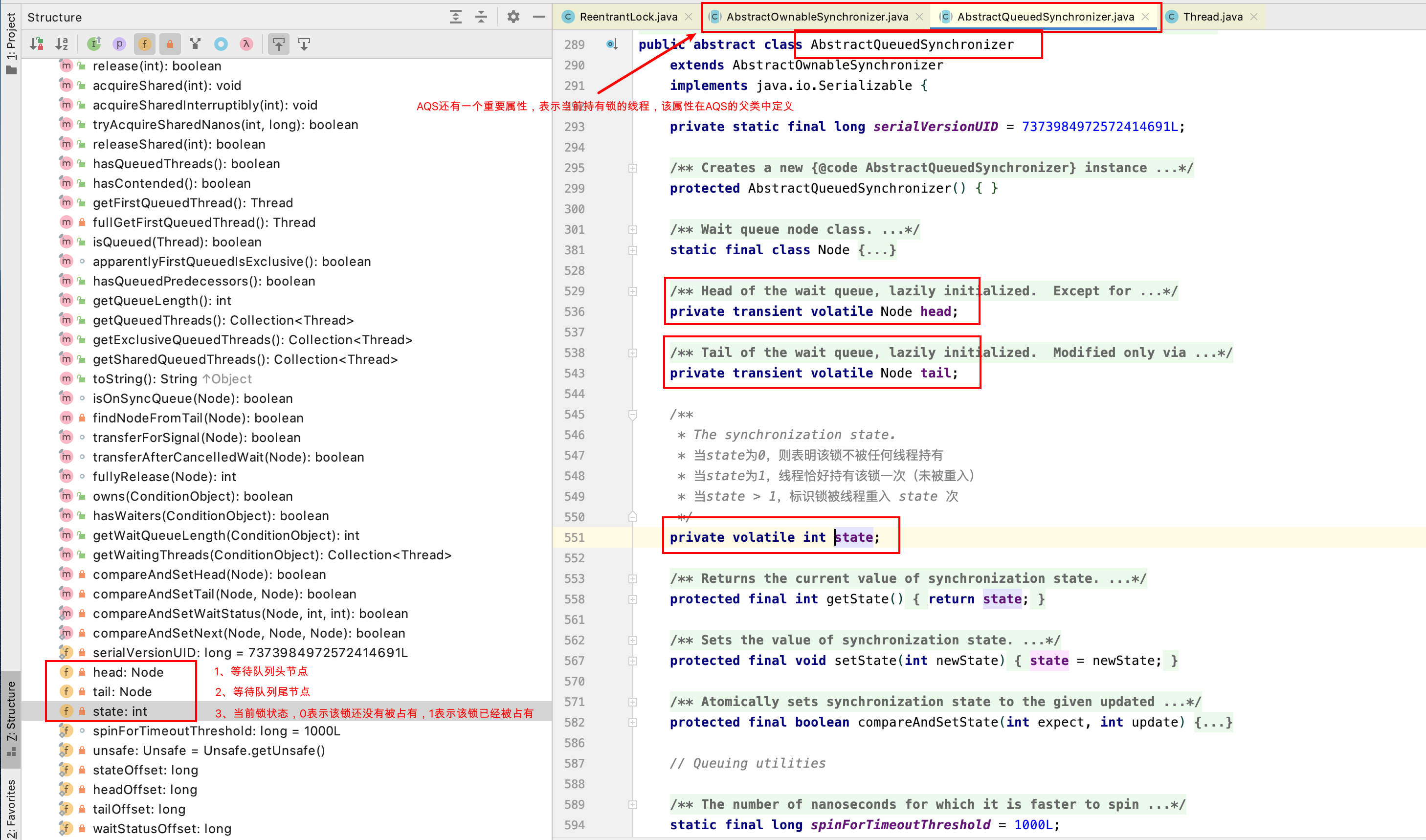Select head: Node in structure tree

pos(128,672)
